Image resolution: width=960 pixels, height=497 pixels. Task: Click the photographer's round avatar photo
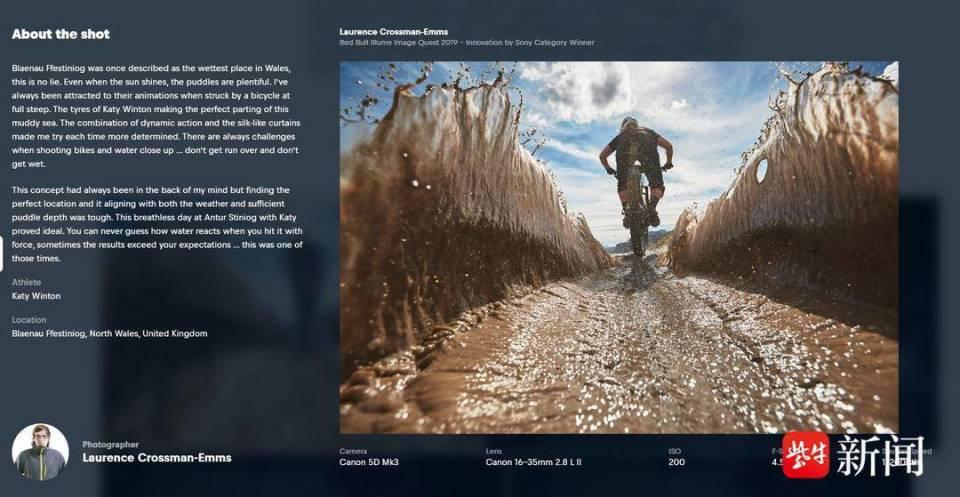(40, 452)
